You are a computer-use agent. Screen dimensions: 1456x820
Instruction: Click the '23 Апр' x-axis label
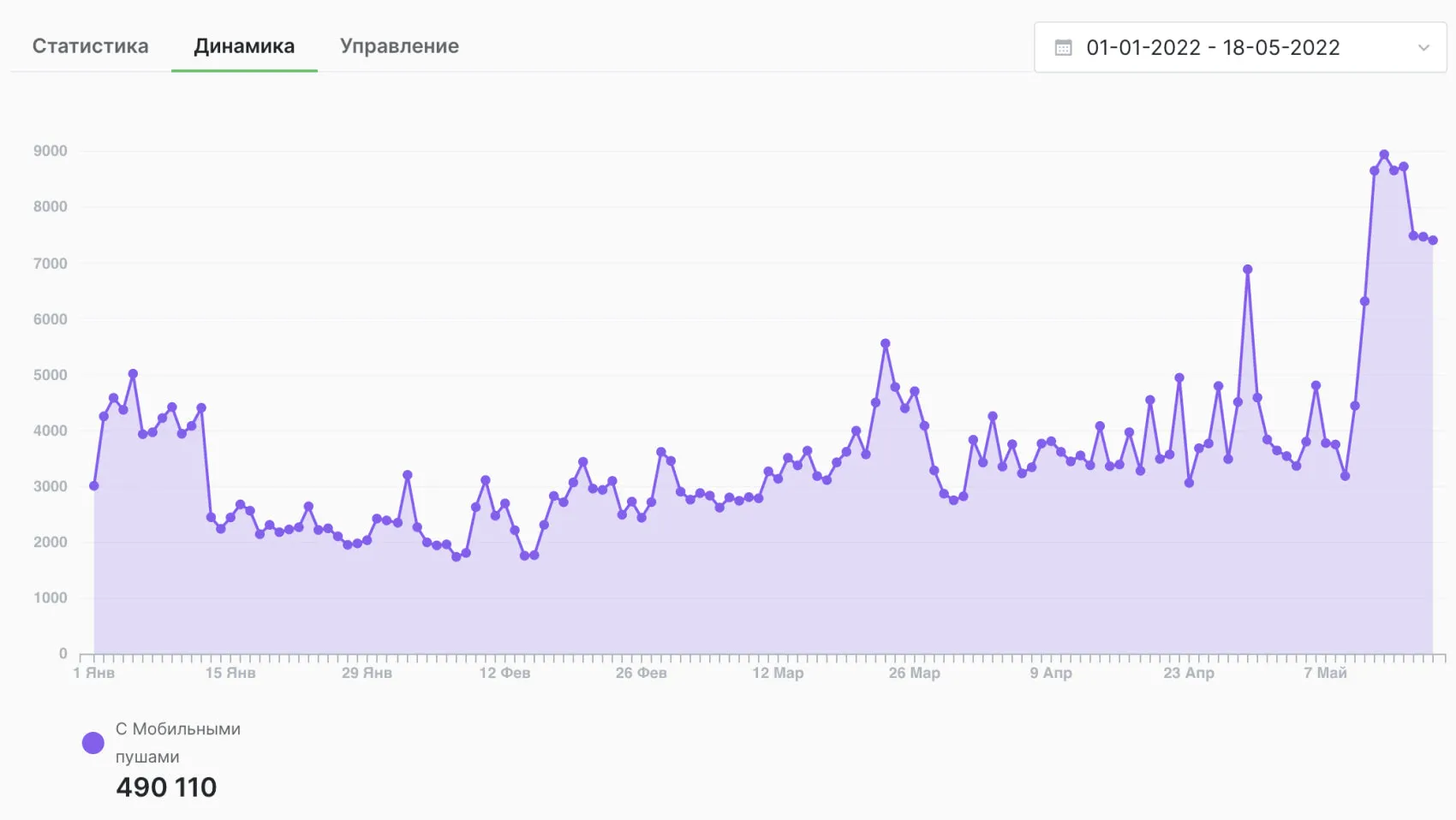[x=1189, y=673]
